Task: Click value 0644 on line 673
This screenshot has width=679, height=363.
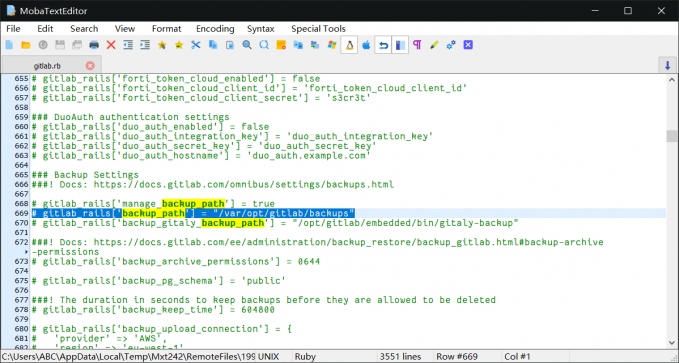Action: point(309,262)
